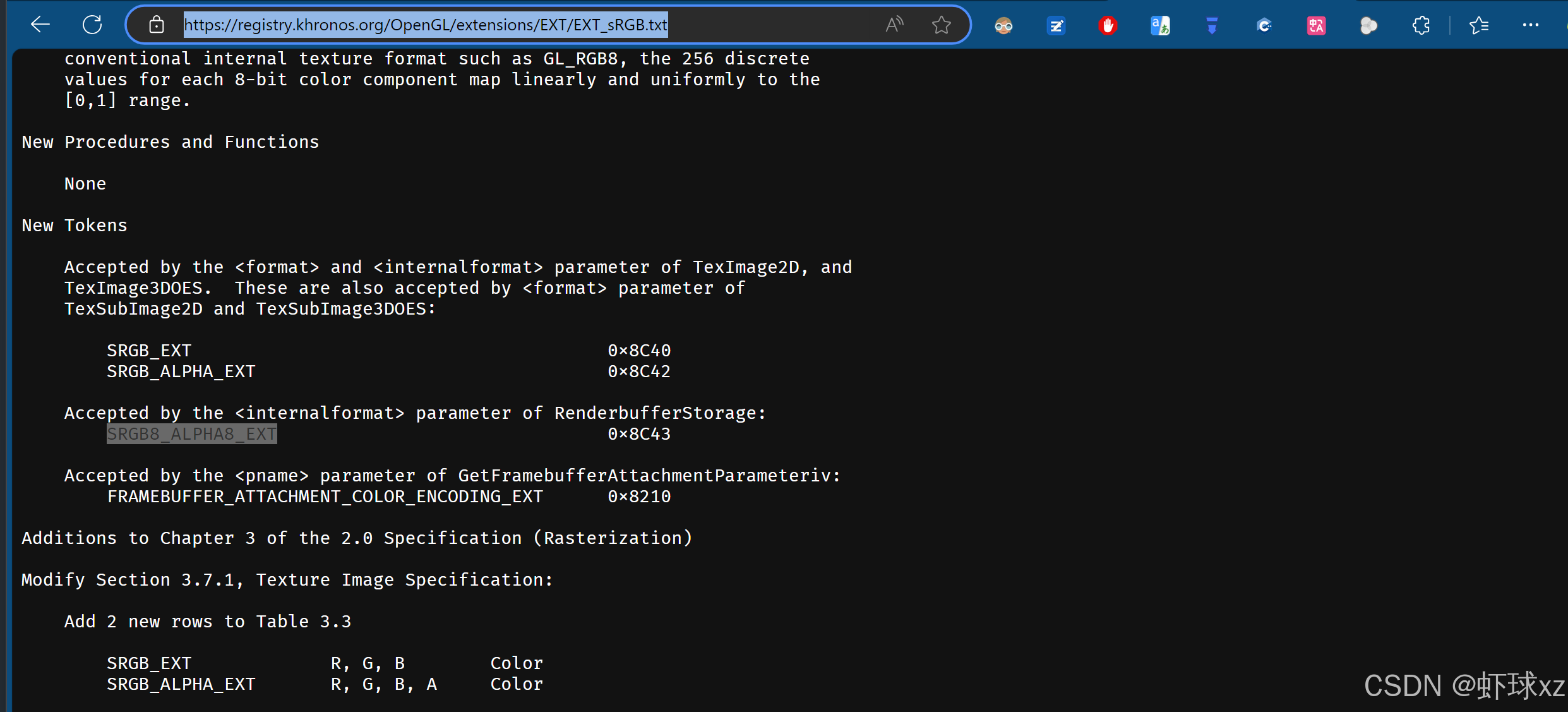This screenshot has width=1568, height=712.
Task: Reload the EXT_sRGB page
Action: [92, 25]
